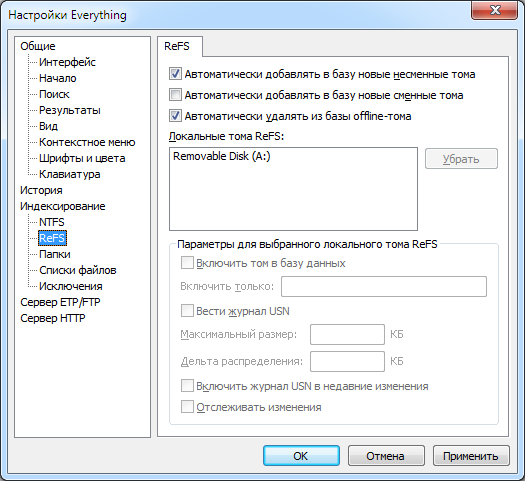525x481 pixels.
Task: Focus the Максимальный размер field
Action: [x=347, y=334]
